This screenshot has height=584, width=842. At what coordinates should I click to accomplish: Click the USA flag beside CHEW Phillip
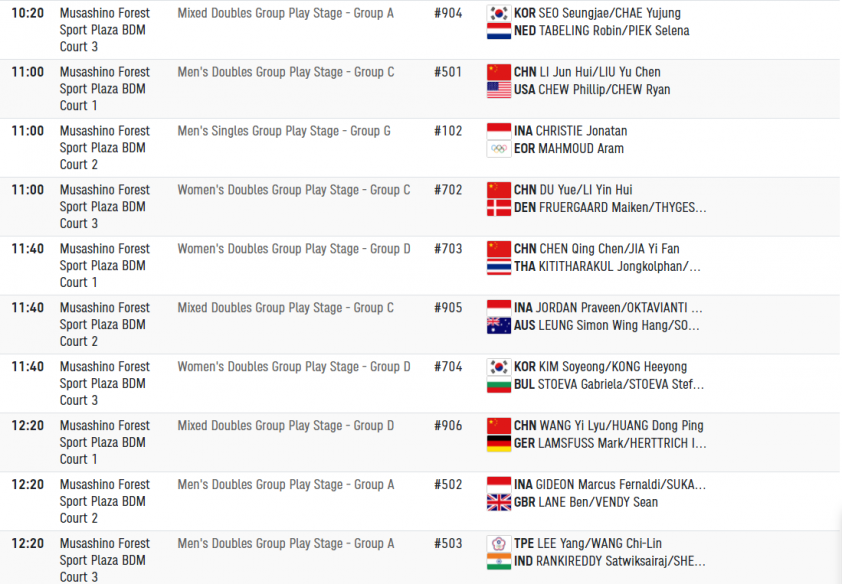(498, 90)
